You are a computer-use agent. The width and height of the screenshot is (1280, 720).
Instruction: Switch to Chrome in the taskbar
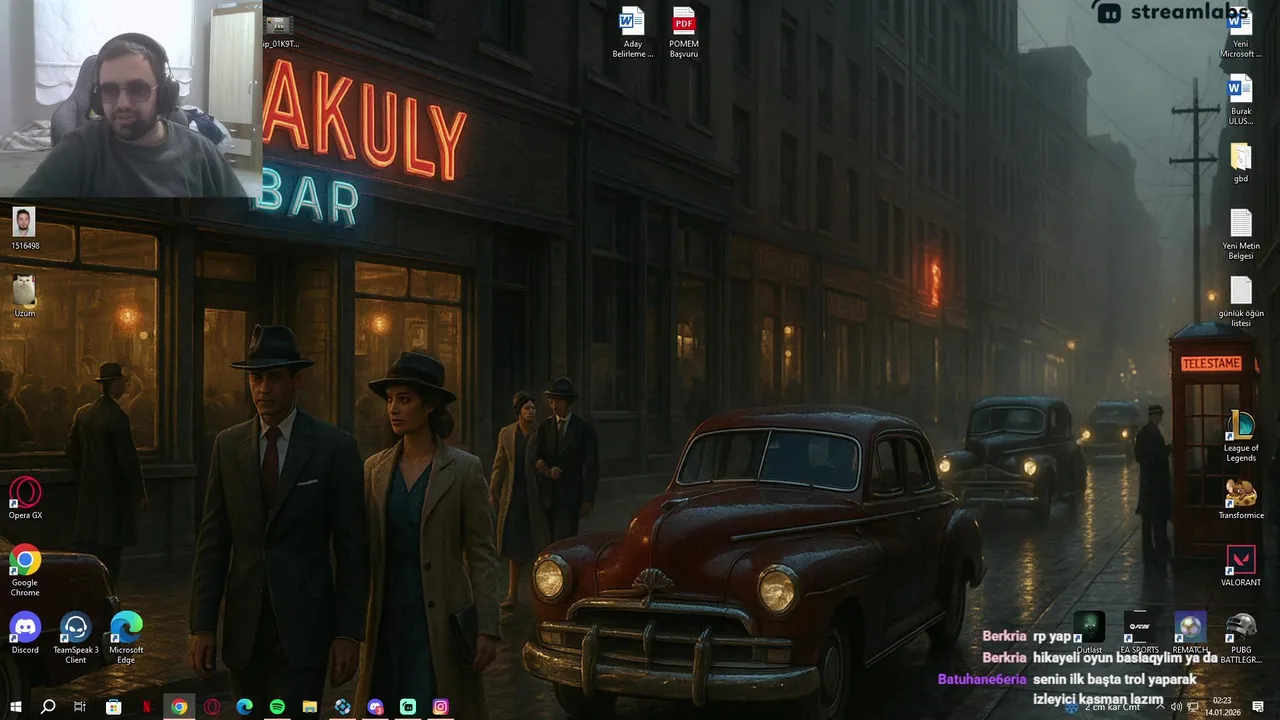pos(179,707)
